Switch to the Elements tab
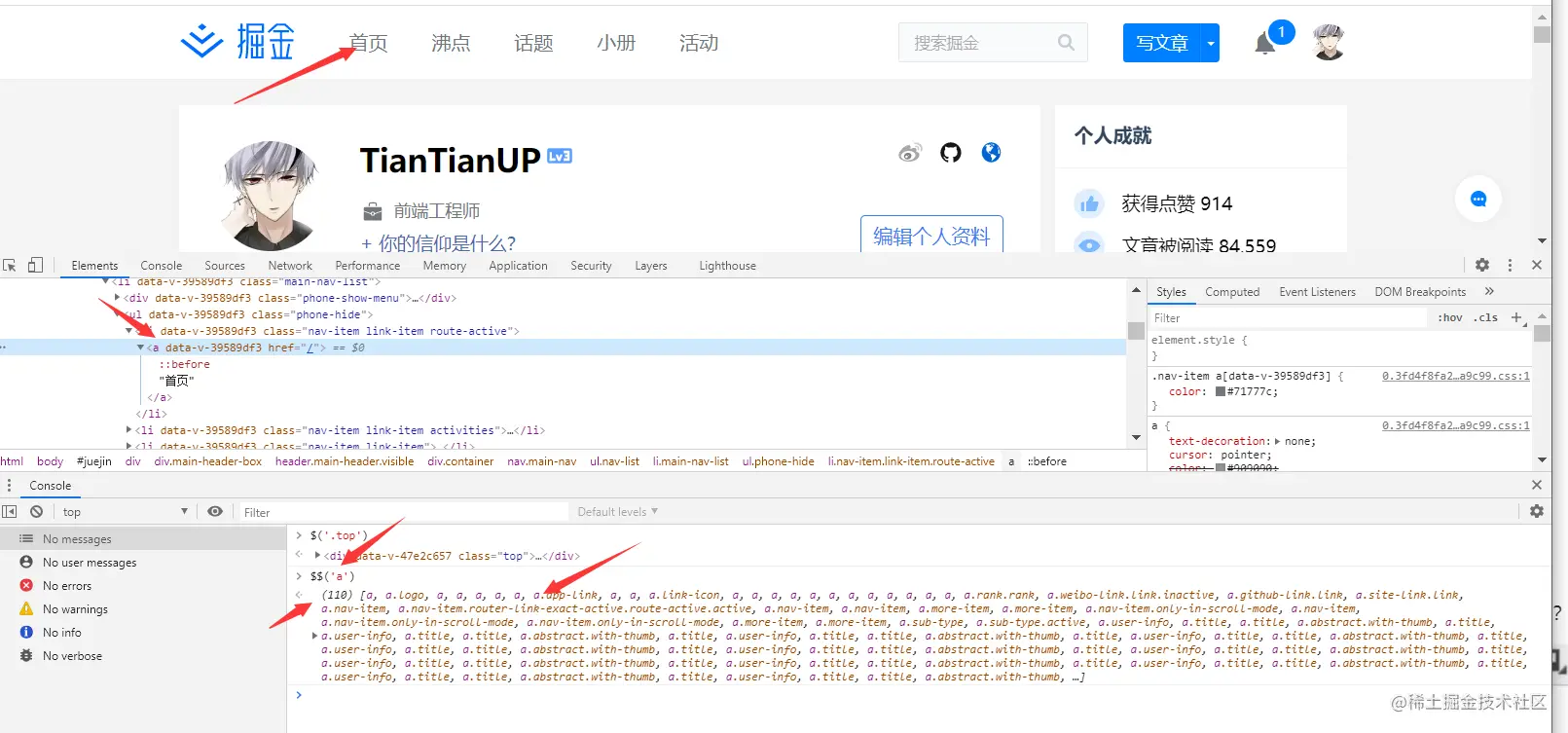Image resolution: width=1568 pixels, height=733 pixels. click(94, 265)
